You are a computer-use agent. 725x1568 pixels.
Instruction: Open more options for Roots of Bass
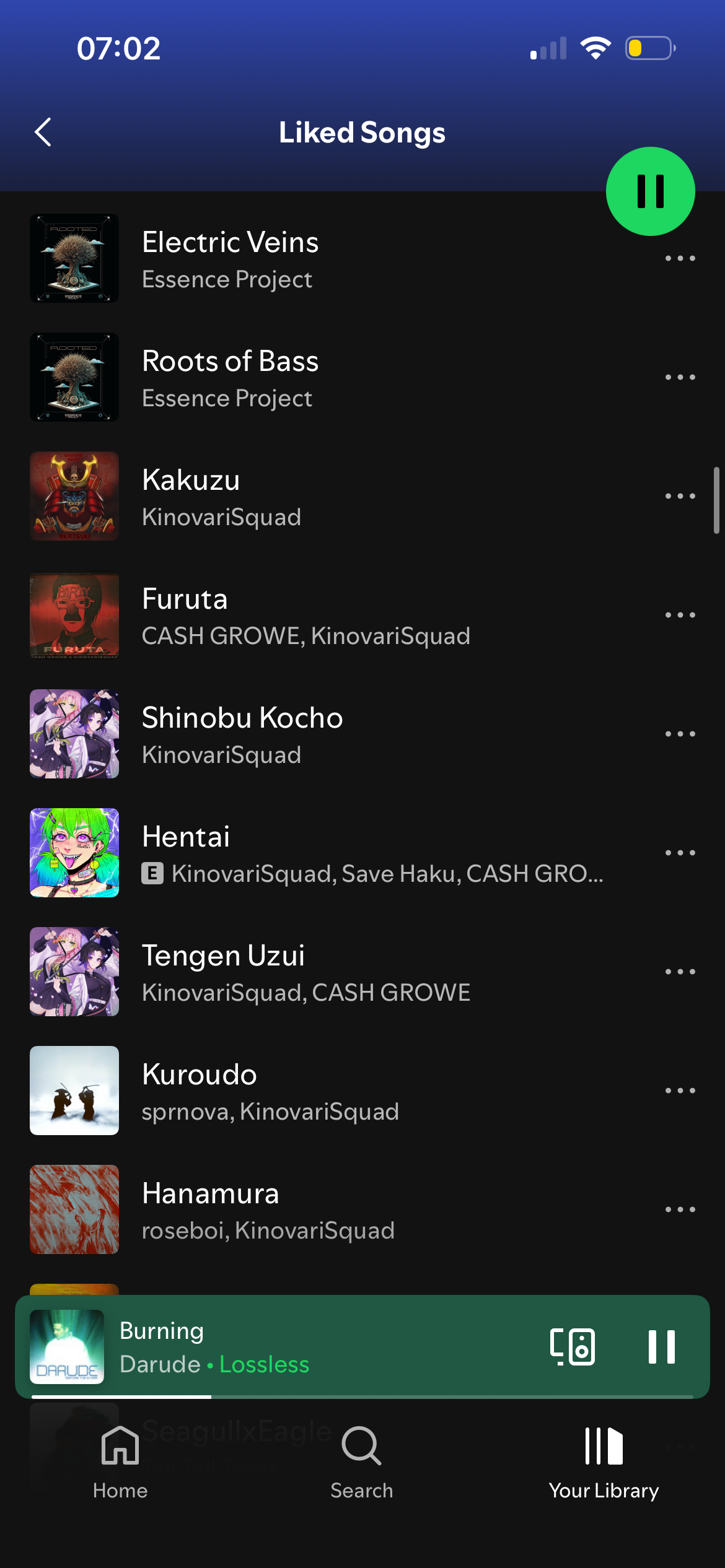pos(680,377)
